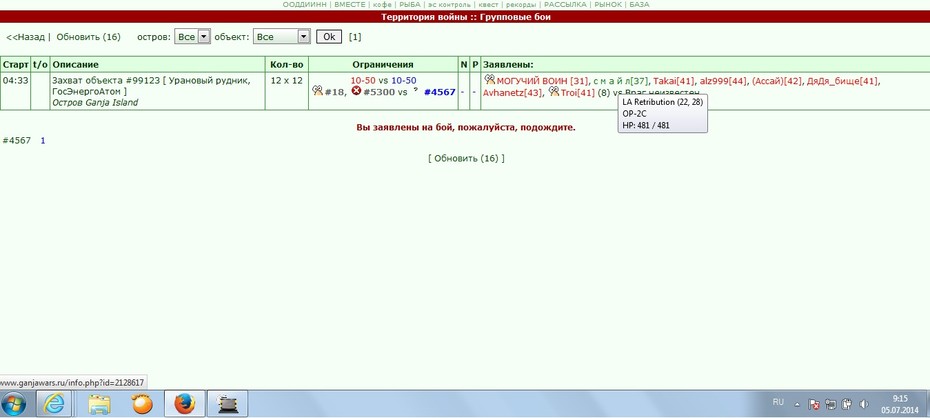
Task: Open page [1] link
Action: point(355,37)
